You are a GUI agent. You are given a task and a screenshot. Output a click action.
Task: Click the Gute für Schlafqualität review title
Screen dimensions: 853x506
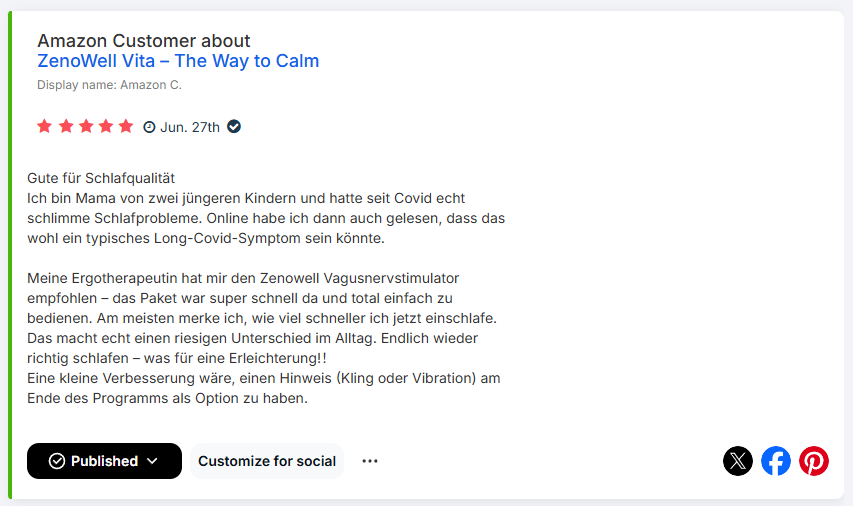101,178
